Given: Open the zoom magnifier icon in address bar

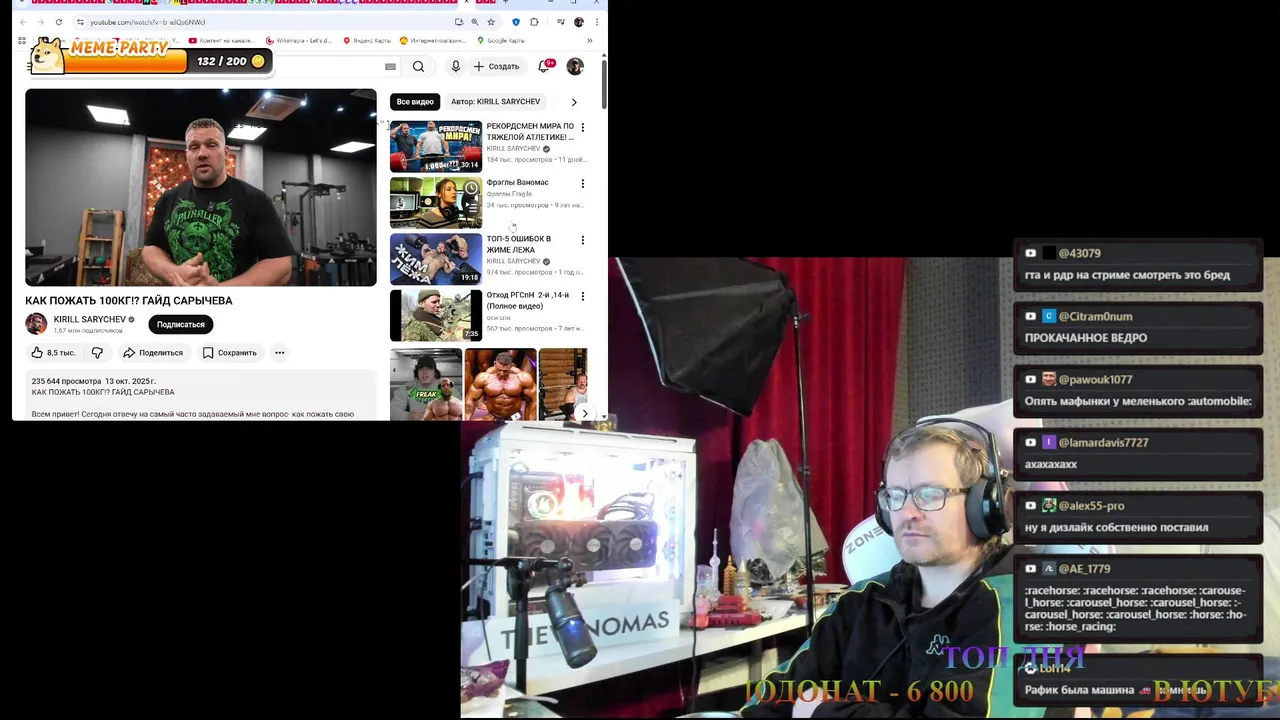Looking at the screenshot, I should point(476,22).
